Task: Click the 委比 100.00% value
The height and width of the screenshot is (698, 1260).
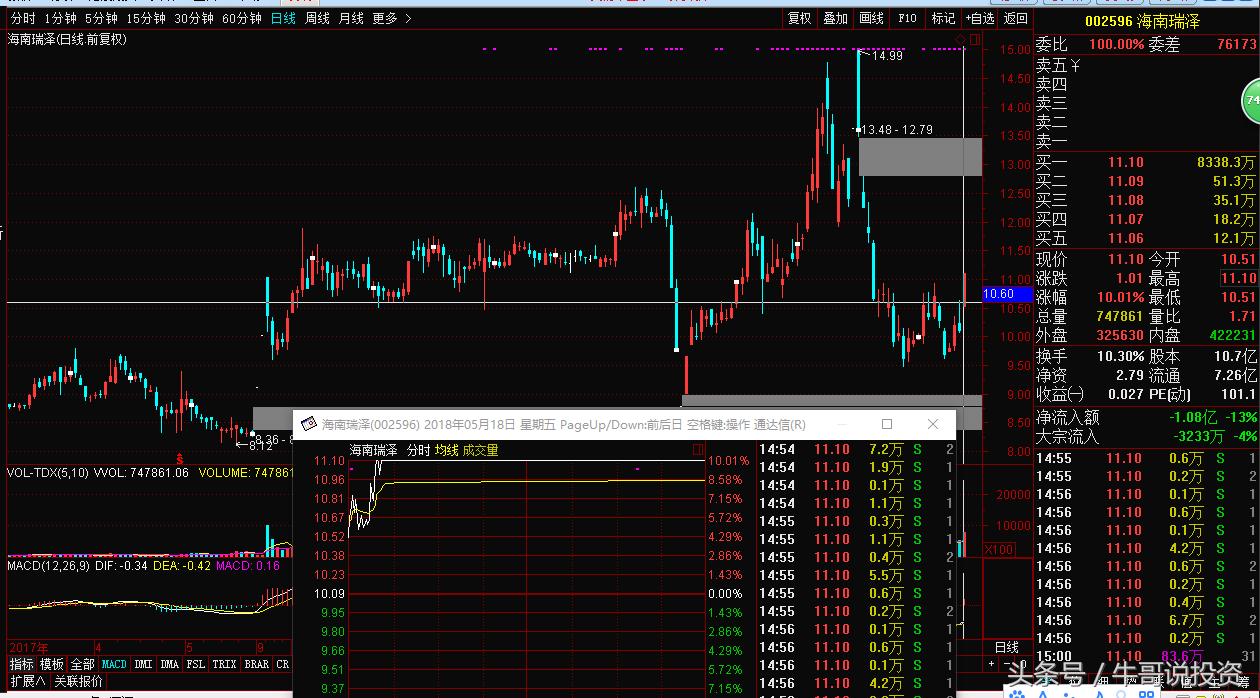Action: click(x=1116, y=45)
